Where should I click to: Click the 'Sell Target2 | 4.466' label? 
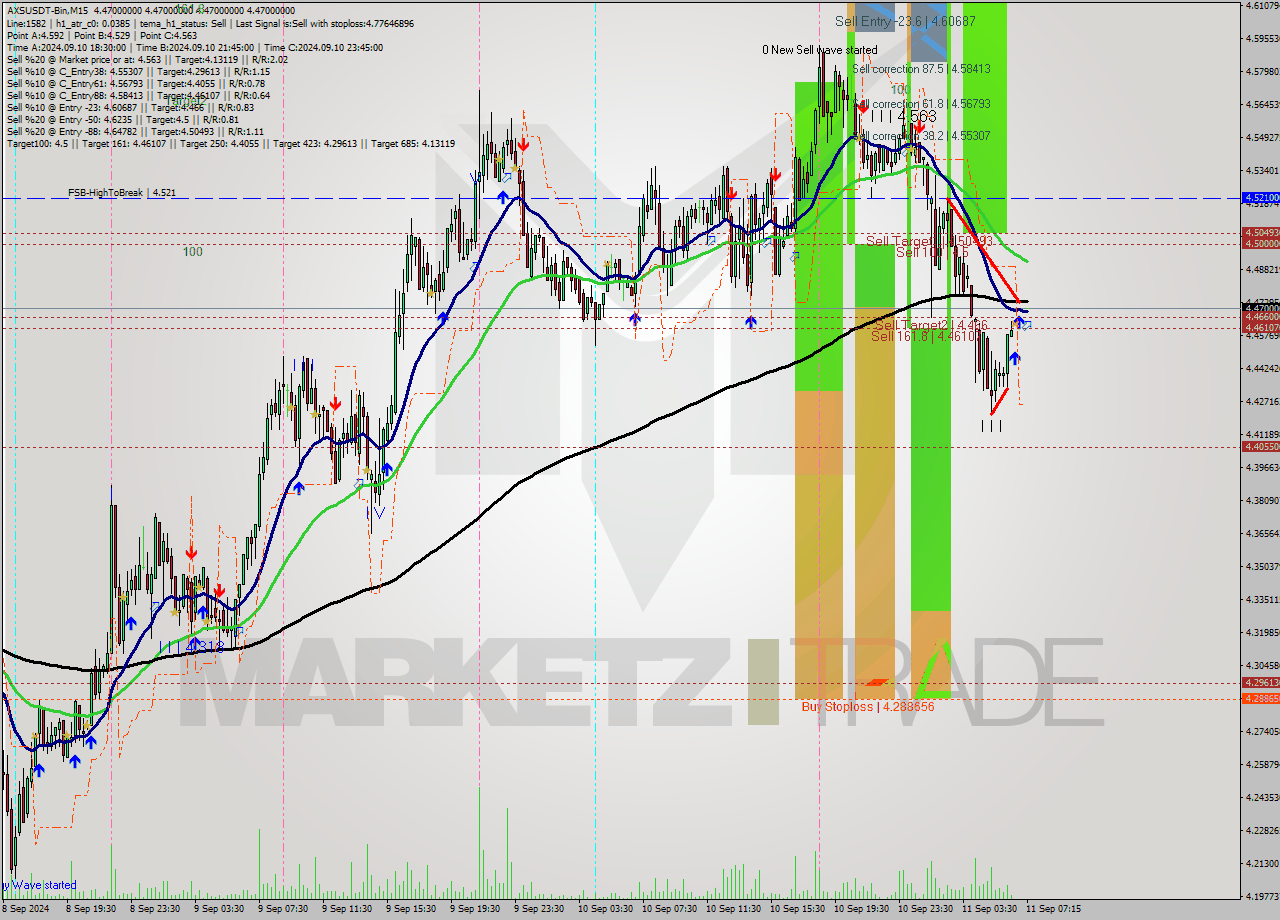coord(931,325)
